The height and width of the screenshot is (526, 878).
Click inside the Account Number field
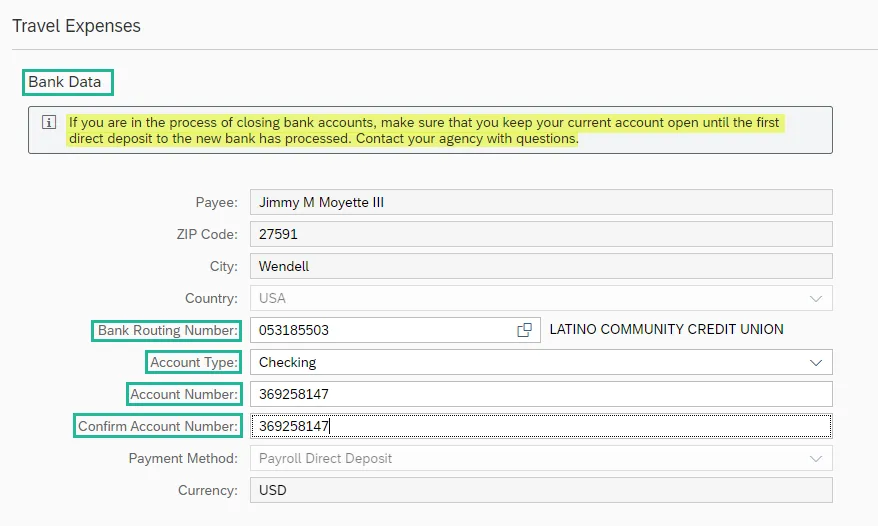click(x=540, y=394)
